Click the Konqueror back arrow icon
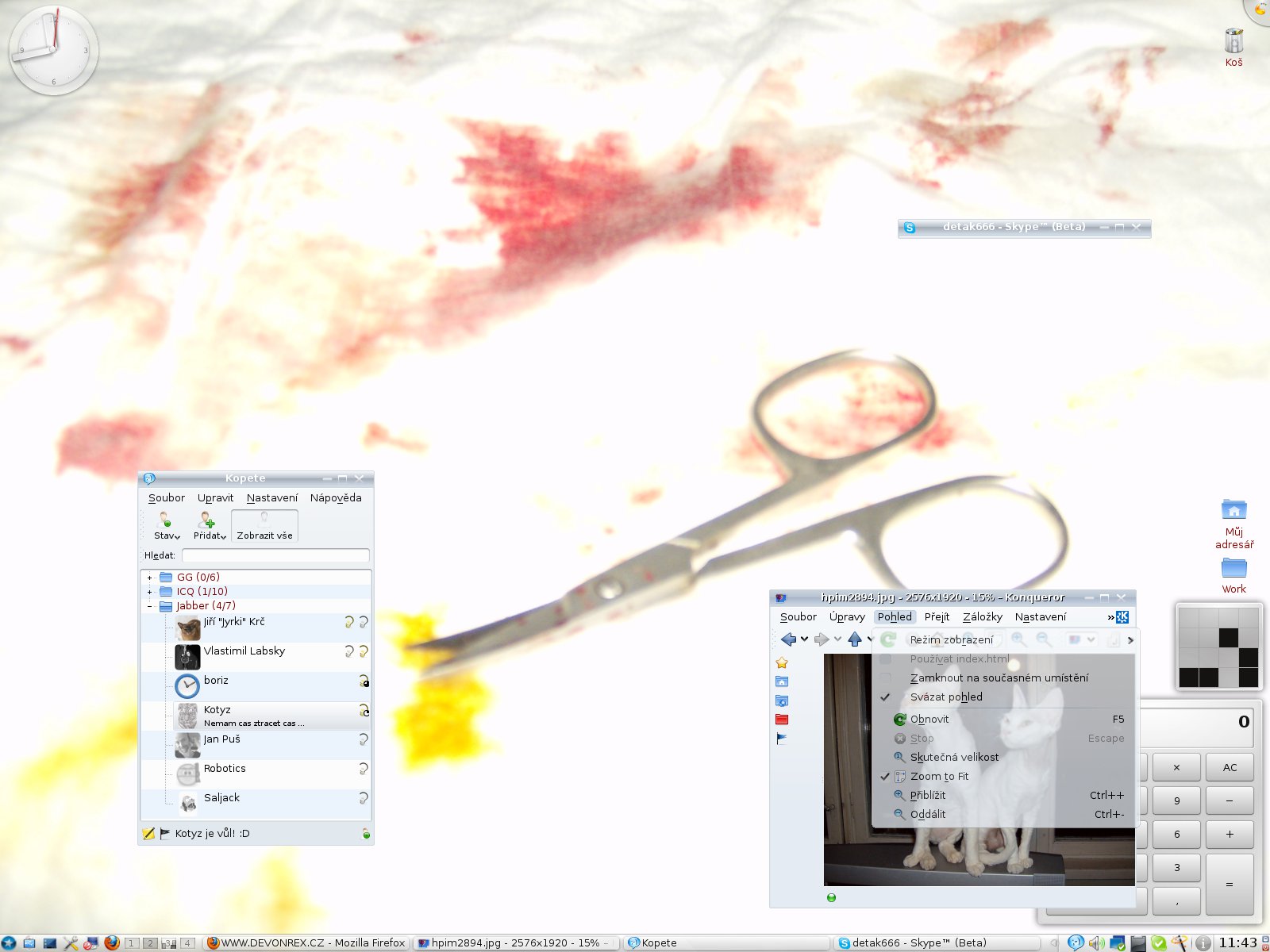The height and width of the screenshot is (952, 1270). (x=788, y=639)
